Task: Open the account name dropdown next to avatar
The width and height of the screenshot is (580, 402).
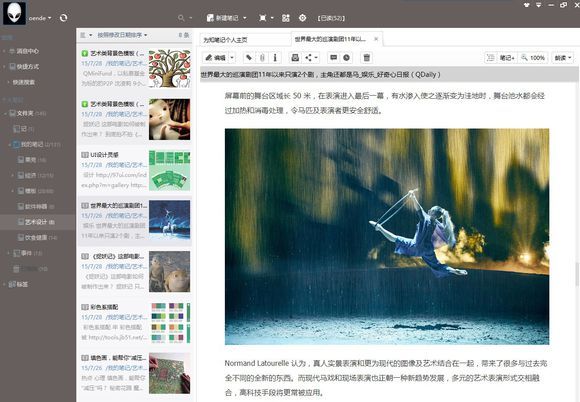Action: (40, 18)
